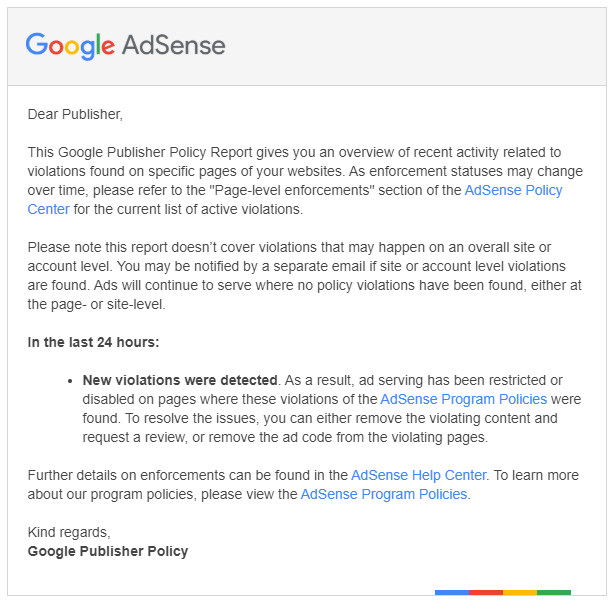Click the "Further details on enforcements" text
The image size is (614, 602).
[x=126, y=475]
